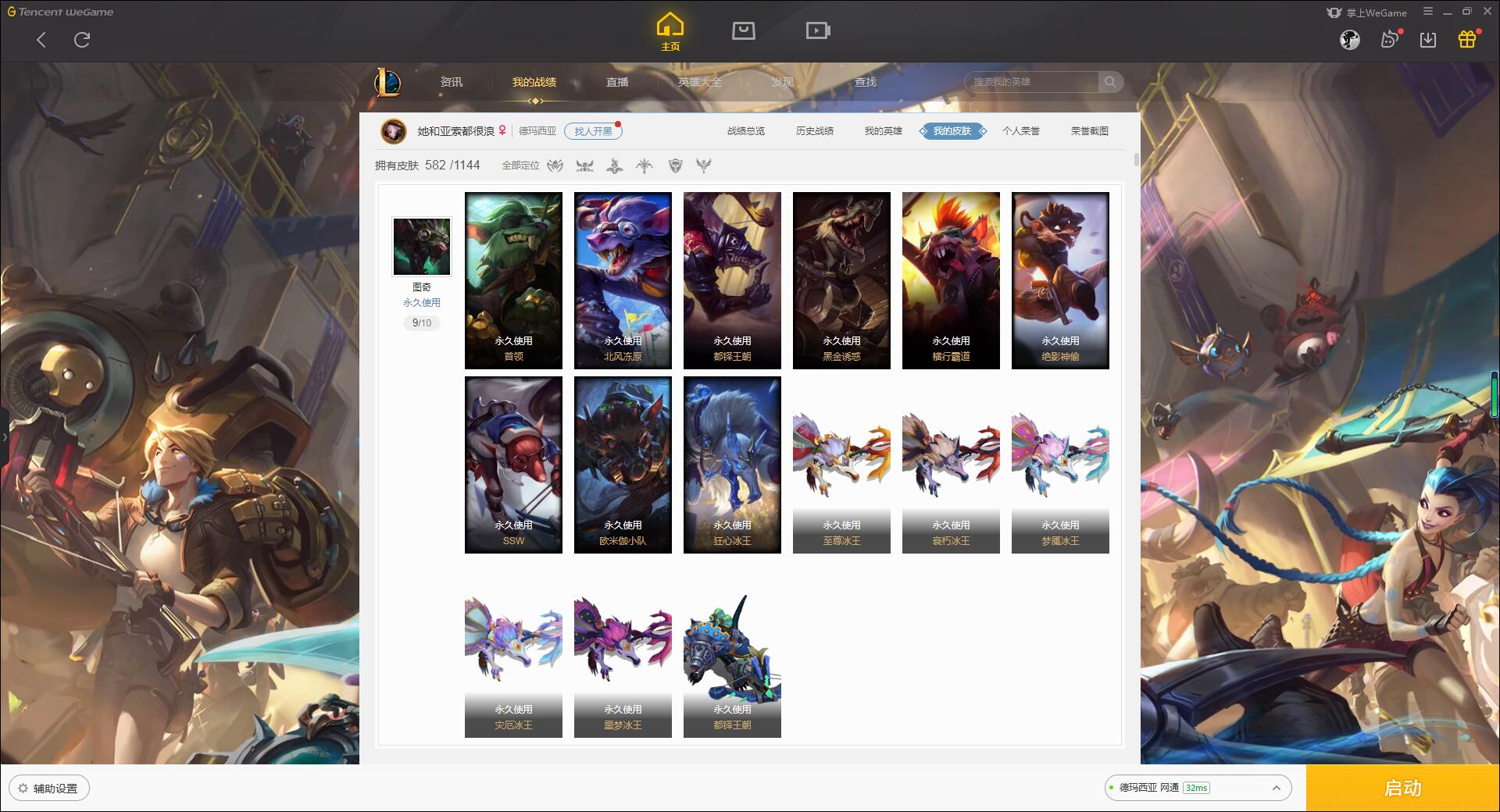Image resolution: width=1500 pixels, height=812 pixels.
Task: Click the 582 /1144 owned skins count
Action: (452, 166)
